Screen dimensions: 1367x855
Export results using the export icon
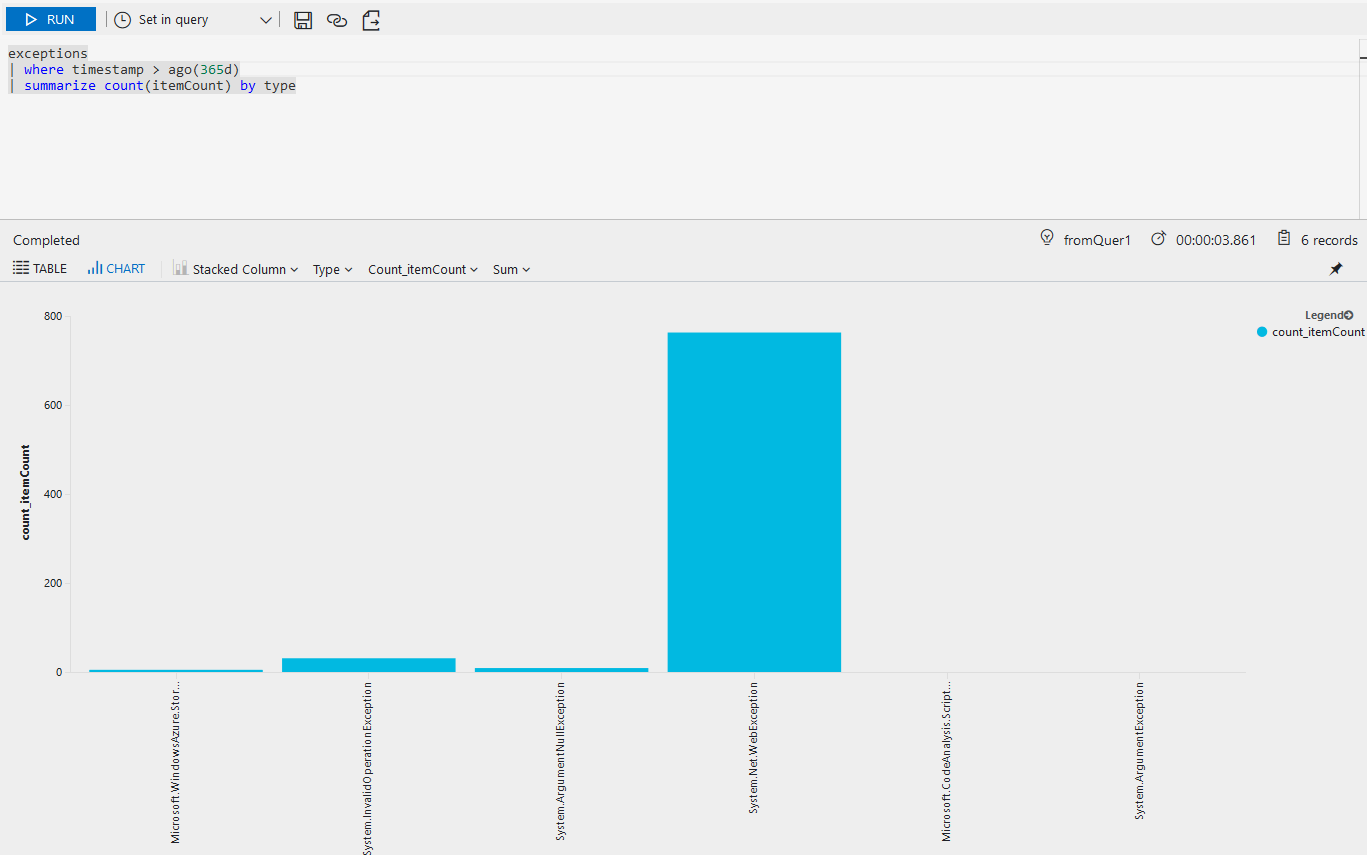371,20
